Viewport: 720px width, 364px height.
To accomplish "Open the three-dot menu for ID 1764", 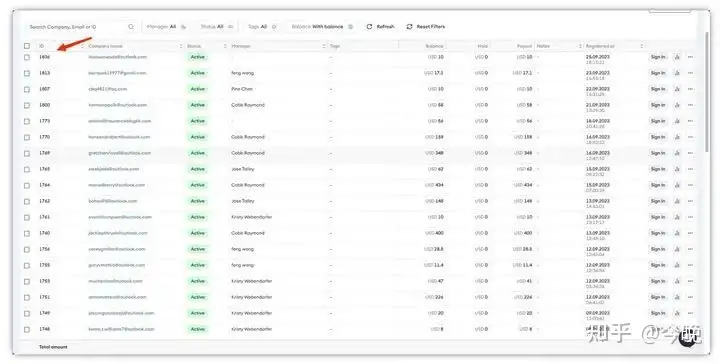I will pos(690,185).
